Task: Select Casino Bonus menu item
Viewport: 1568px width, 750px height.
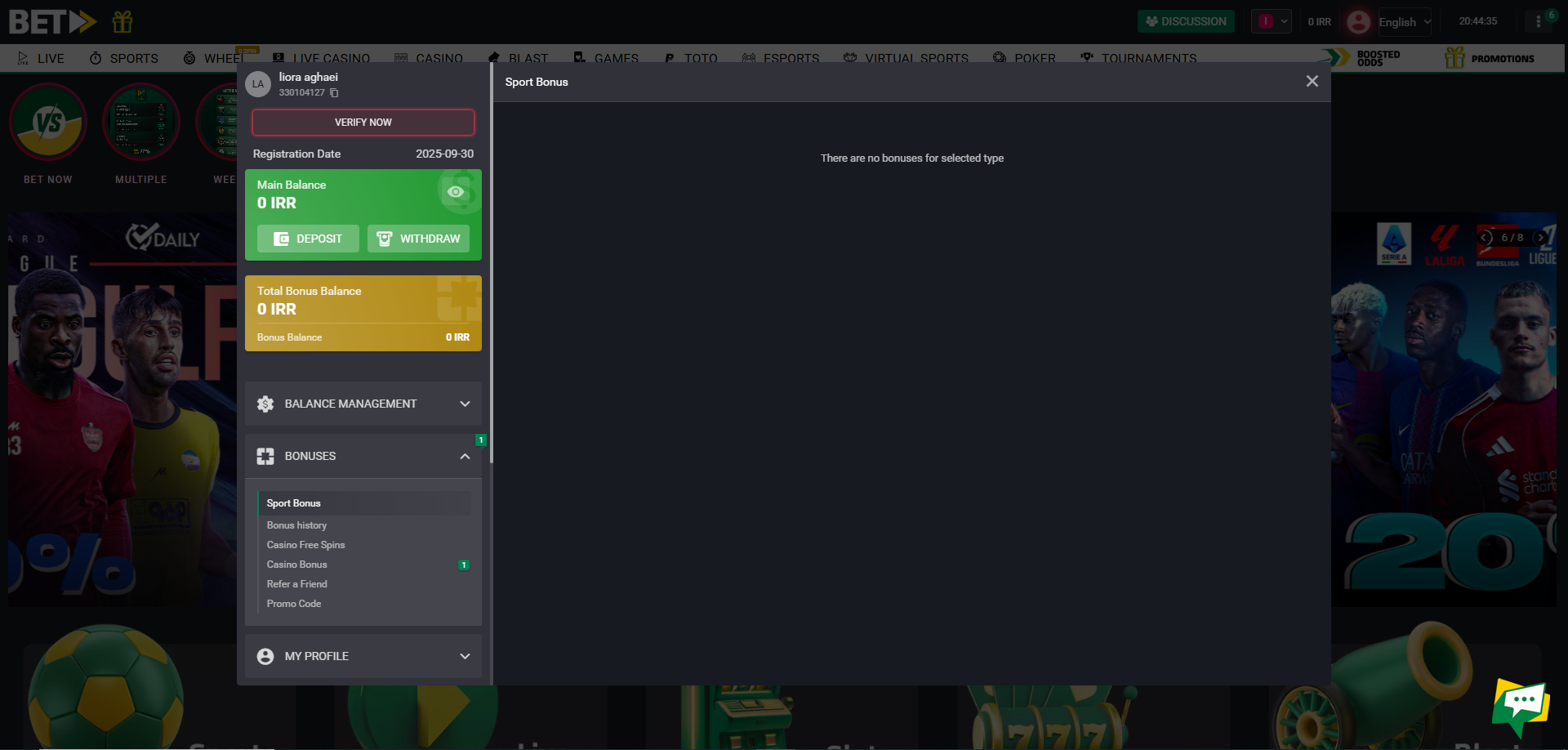Action: click(297, 565)
